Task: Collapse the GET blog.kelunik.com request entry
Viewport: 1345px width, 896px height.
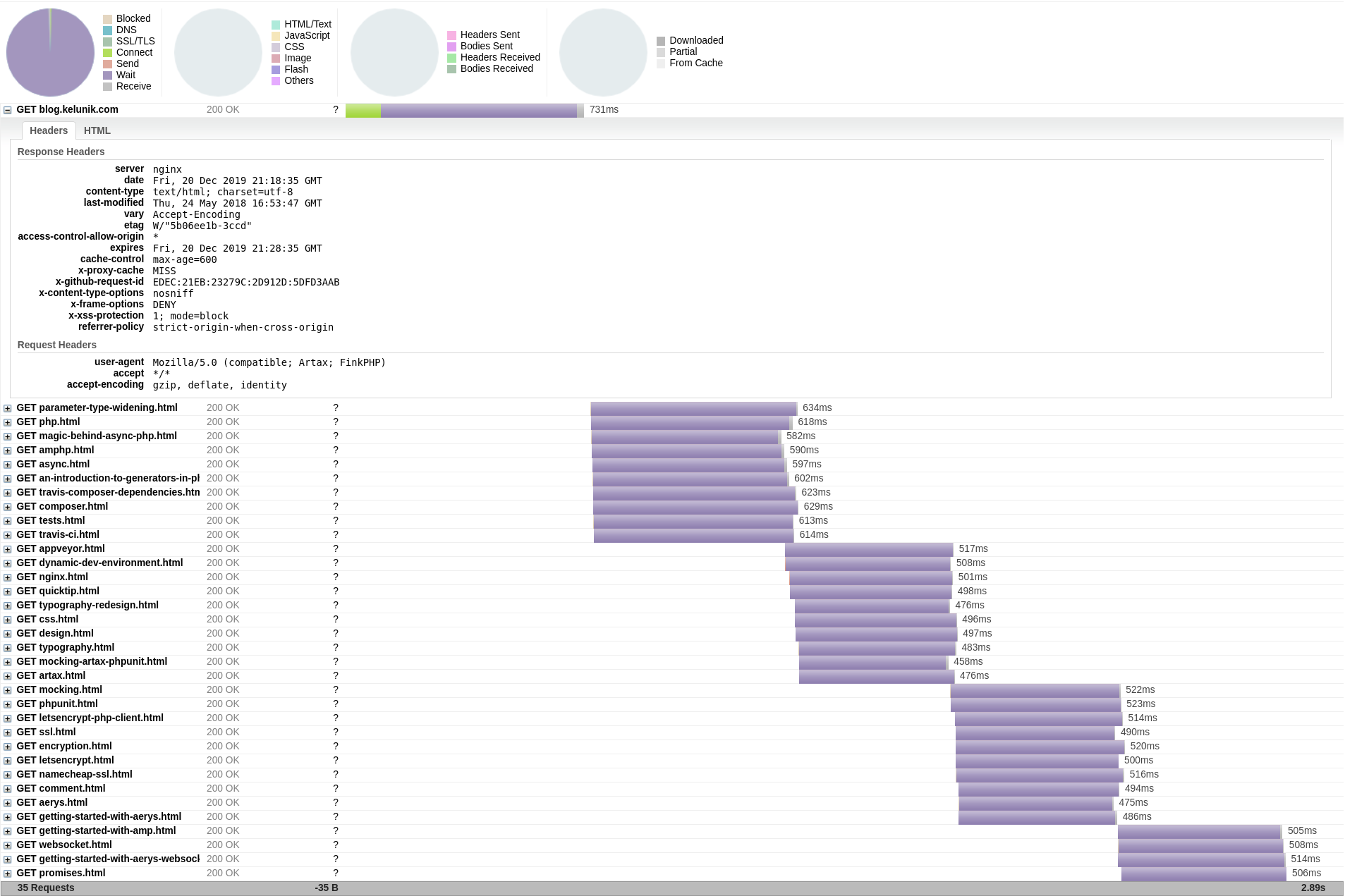Action: click(8, 110)
